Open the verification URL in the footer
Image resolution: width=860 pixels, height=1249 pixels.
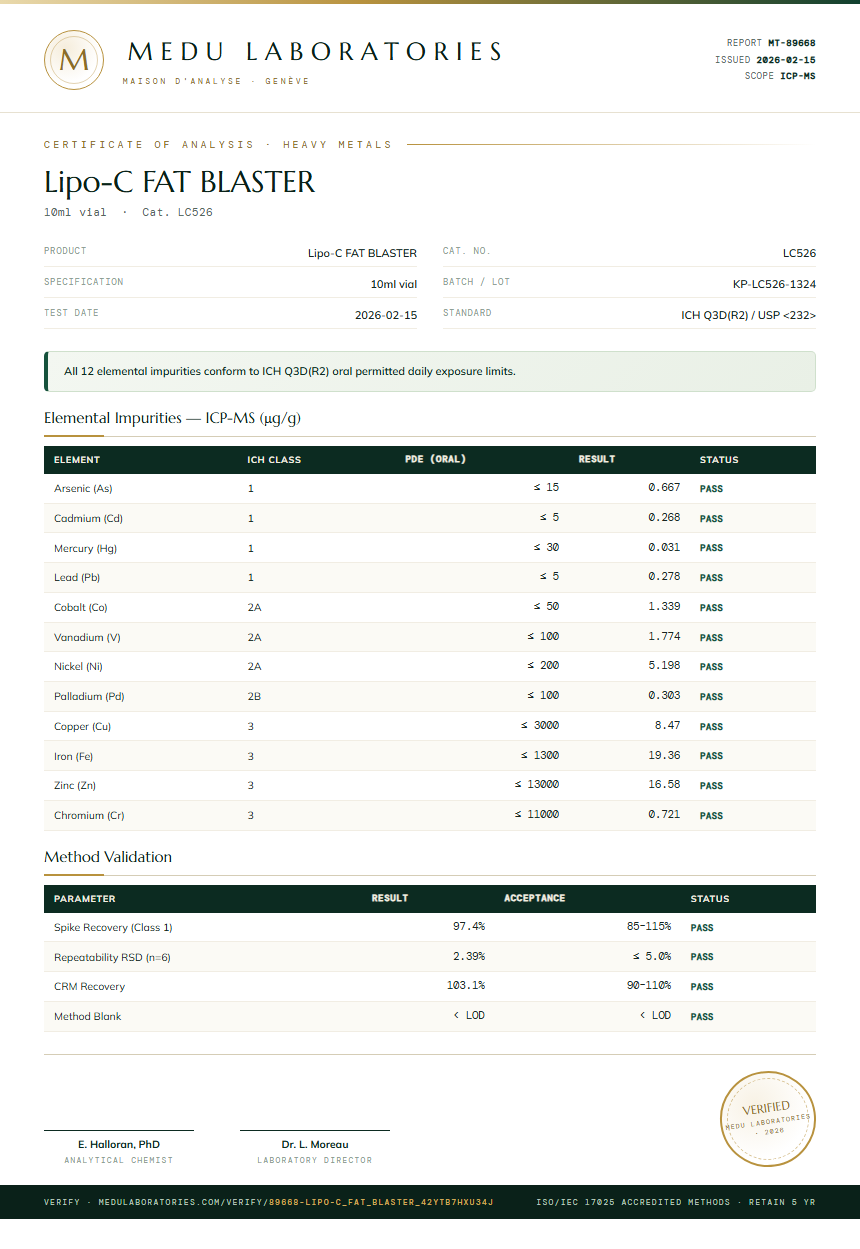[268, 1202]
